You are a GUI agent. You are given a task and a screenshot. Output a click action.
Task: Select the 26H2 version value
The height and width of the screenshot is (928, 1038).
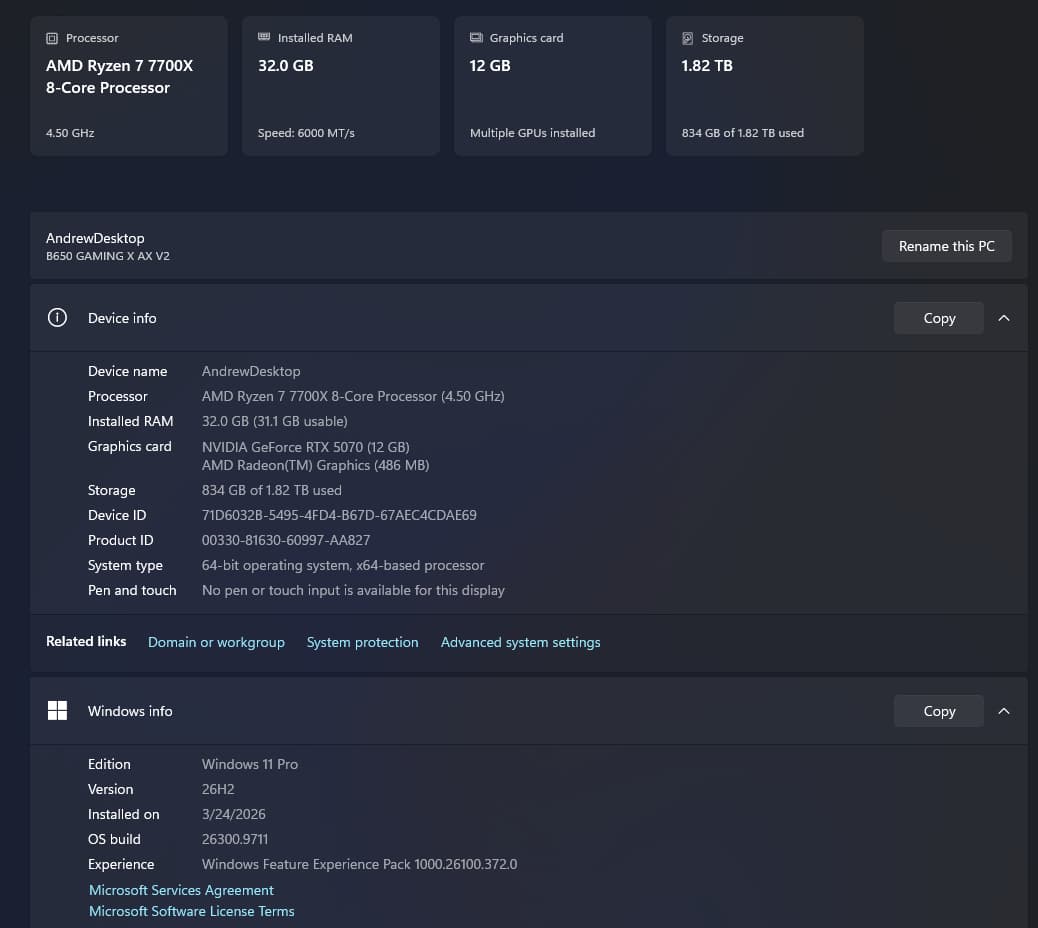point(218,789)
